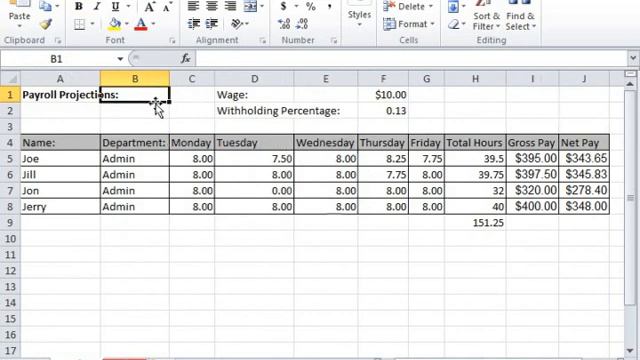Select Jill's Gross Pay $397.50 cell
This screenshot has width=640, height=360.
(x=533, y=174)
